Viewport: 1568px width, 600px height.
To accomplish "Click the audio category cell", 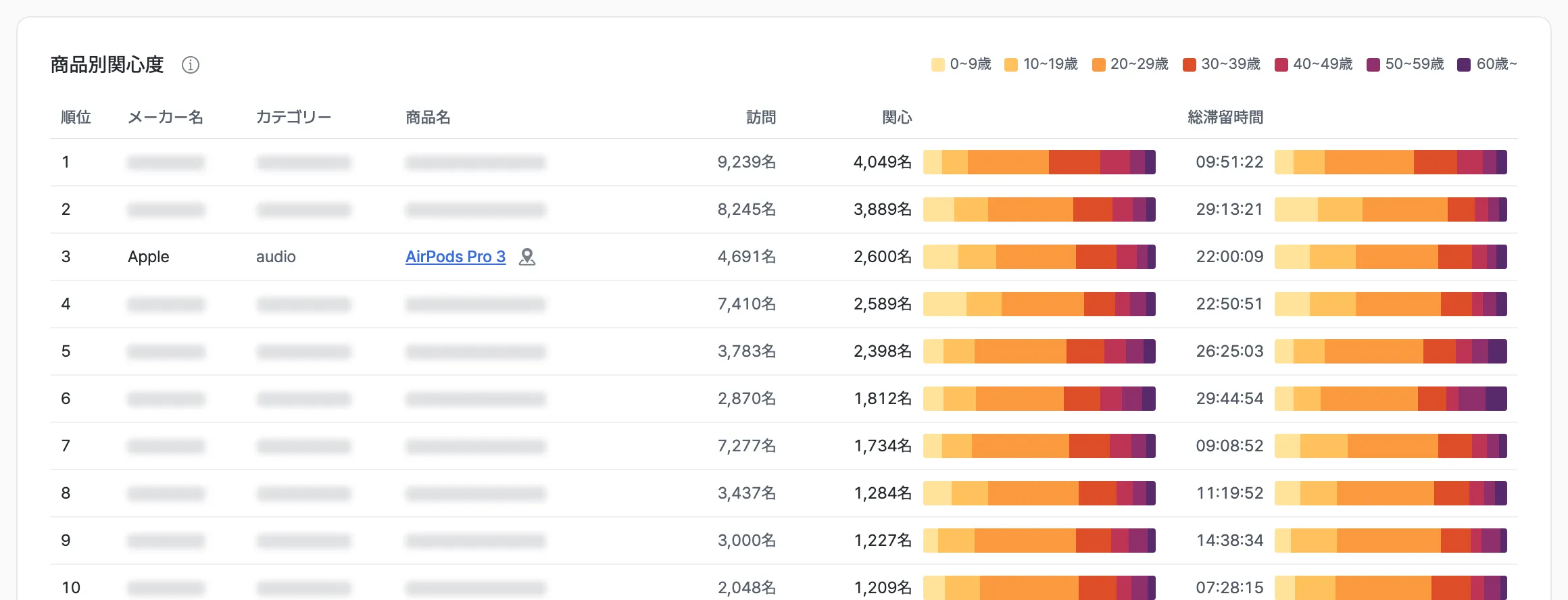I will [276, 257].
